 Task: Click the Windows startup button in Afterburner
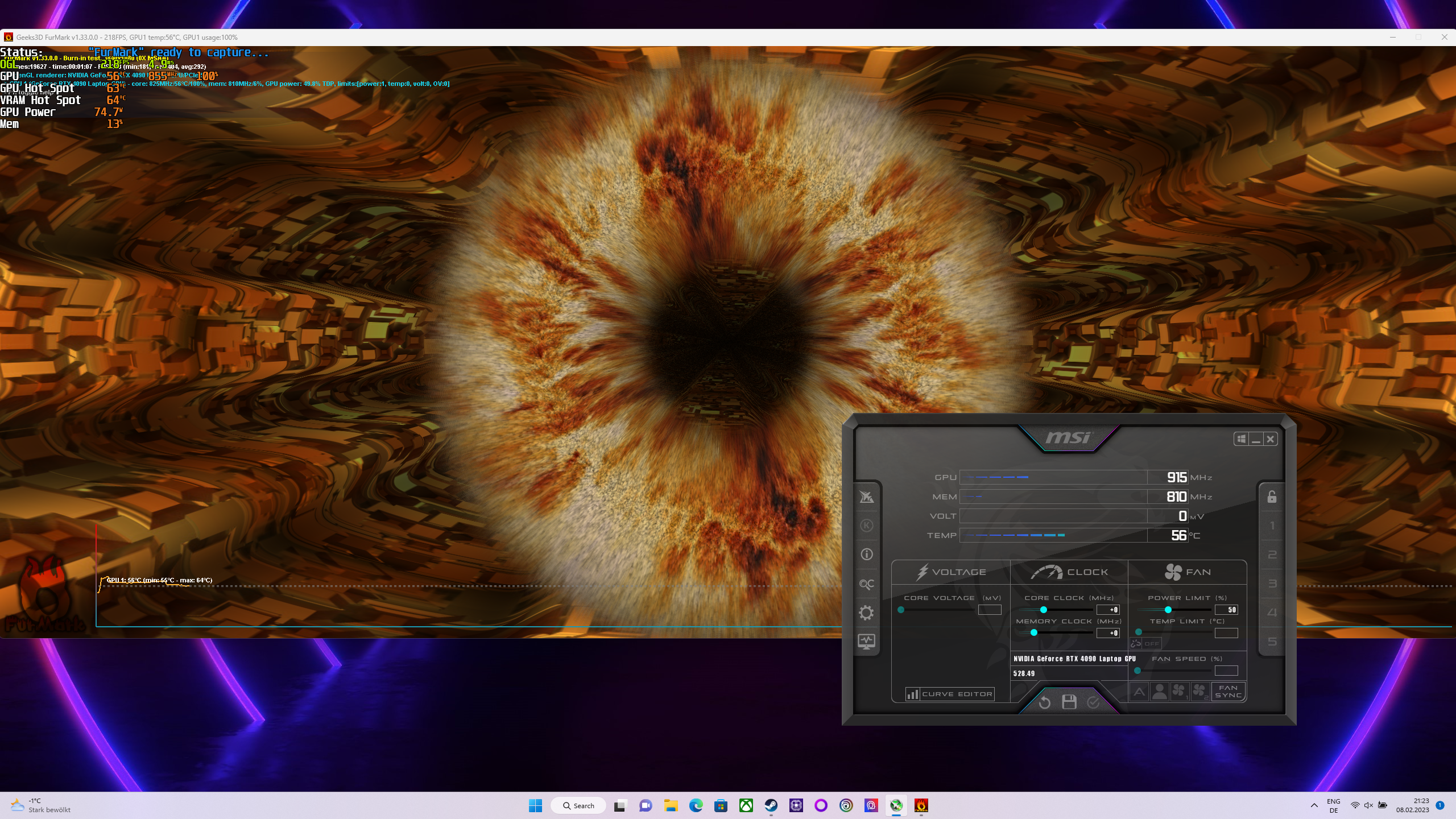click(x=1241, y=439)
